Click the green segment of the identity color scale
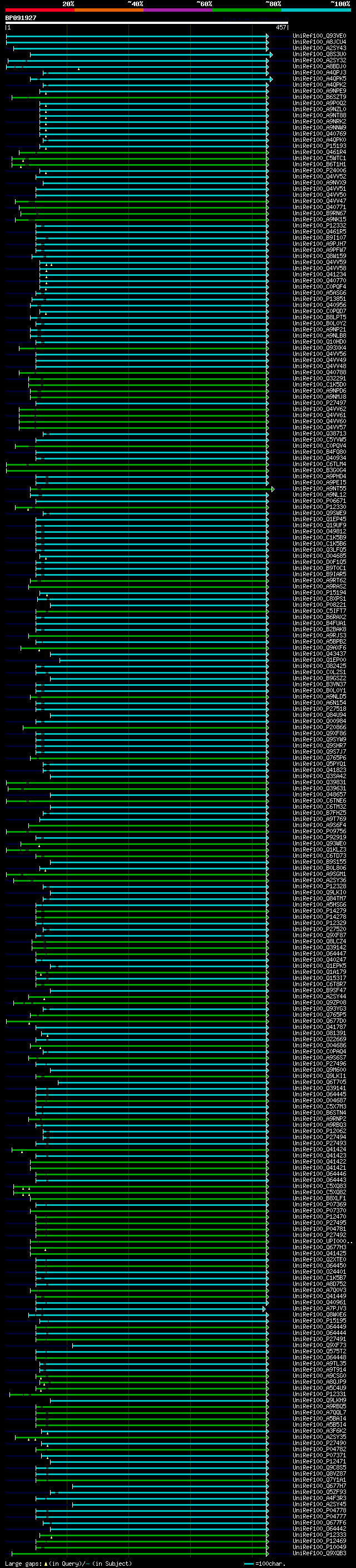This screenshot has height=1568, width=356. 247,10
